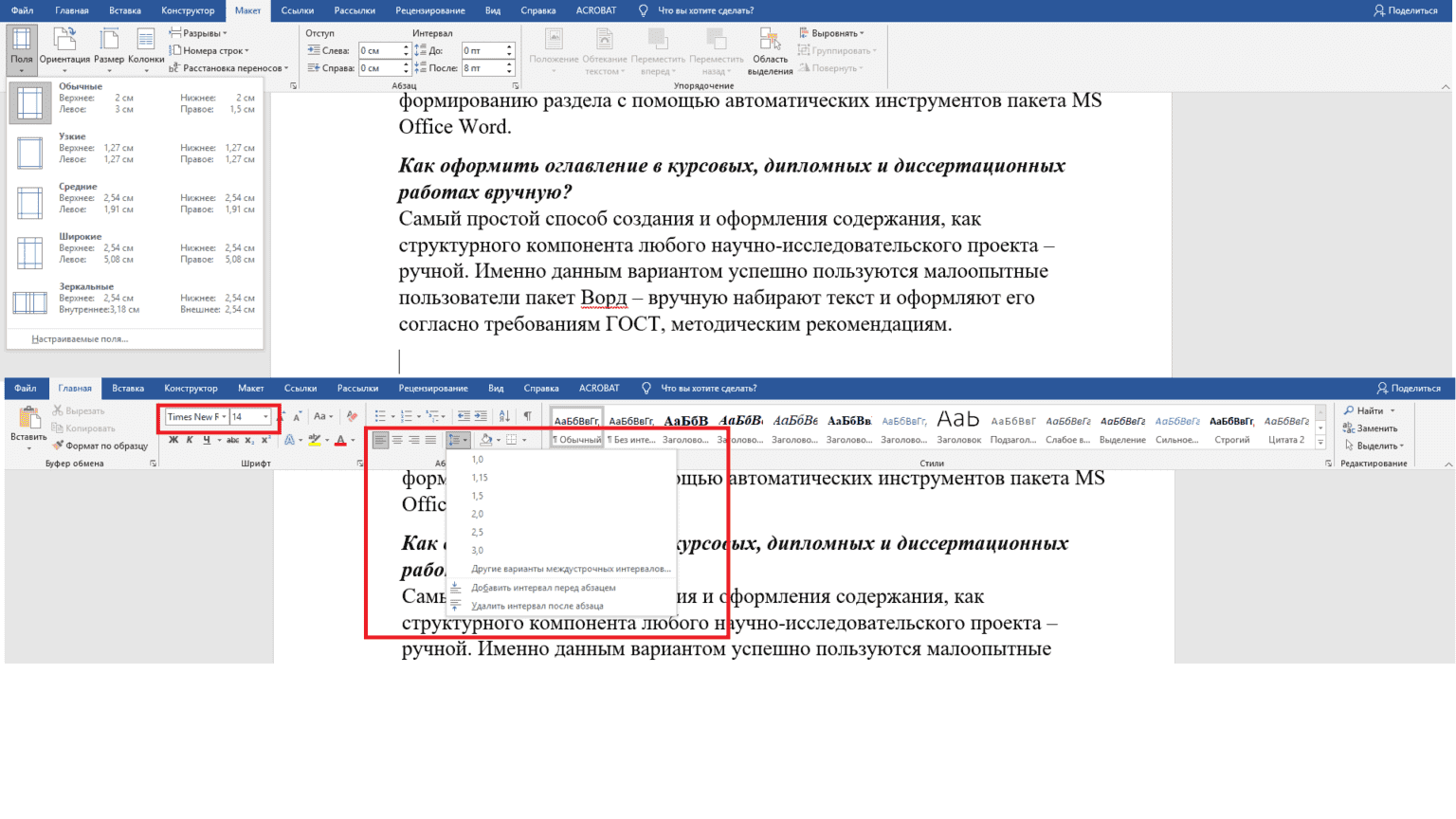Click Заменить replace button
The height and width of the screenshot is (819, 1456).
click(1370, 428)
